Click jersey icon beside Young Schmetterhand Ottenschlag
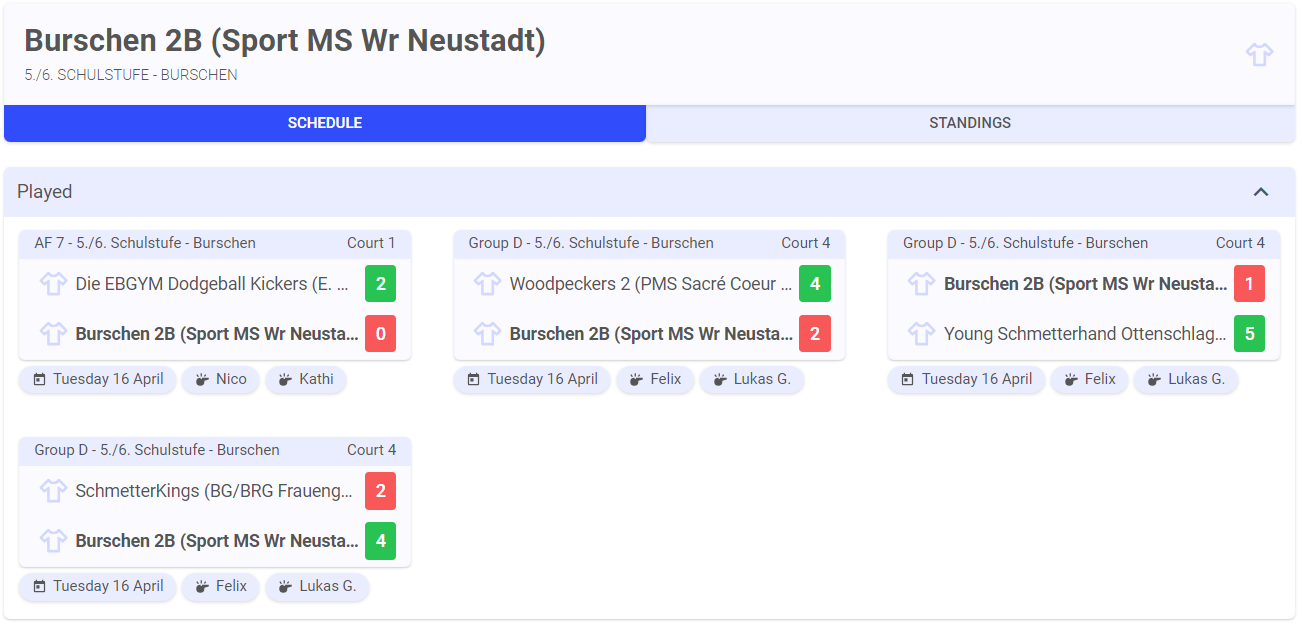Screen dimensions: 1302x628 click(x=921, y=334)
